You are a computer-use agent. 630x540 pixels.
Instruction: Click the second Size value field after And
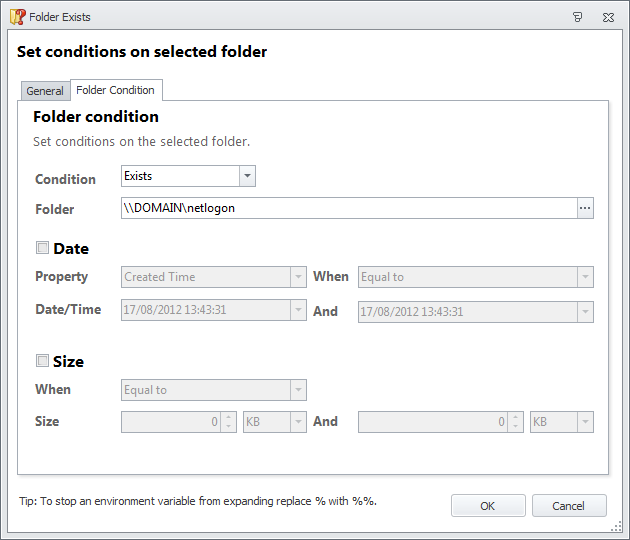(434, 422)
